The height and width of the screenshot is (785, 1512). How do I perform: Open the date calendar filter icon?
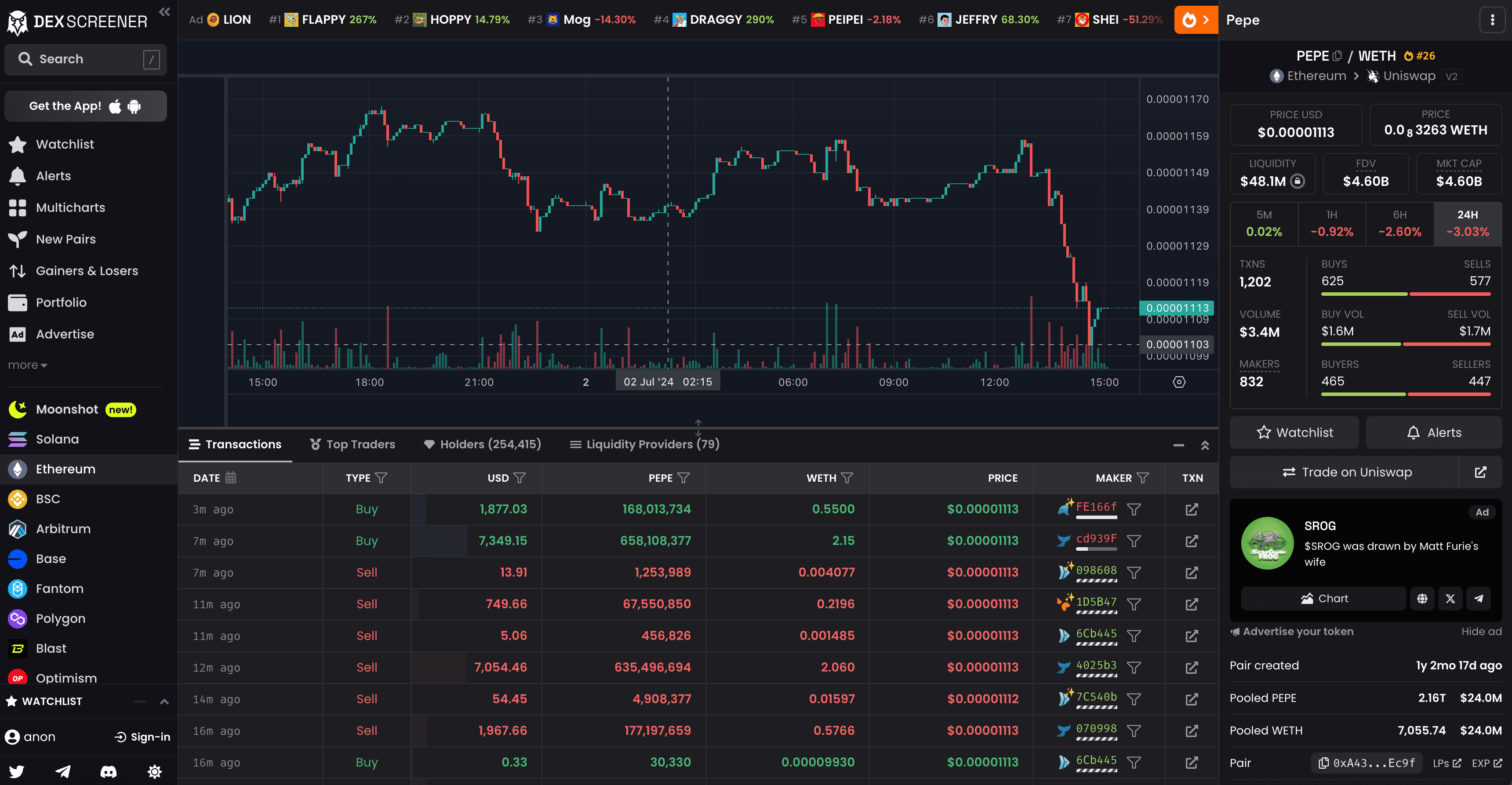(231, 478)
